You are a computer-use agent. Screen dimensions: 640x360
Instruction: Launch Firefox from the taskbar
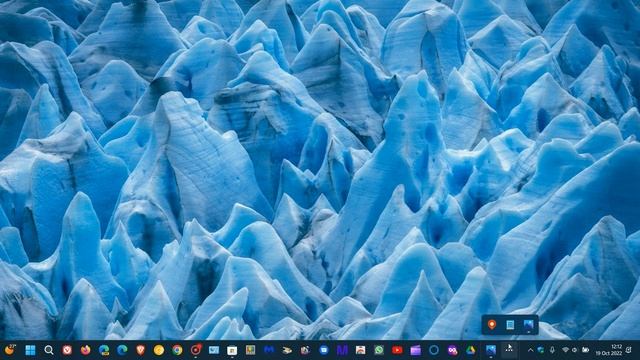tap(85, 350)
